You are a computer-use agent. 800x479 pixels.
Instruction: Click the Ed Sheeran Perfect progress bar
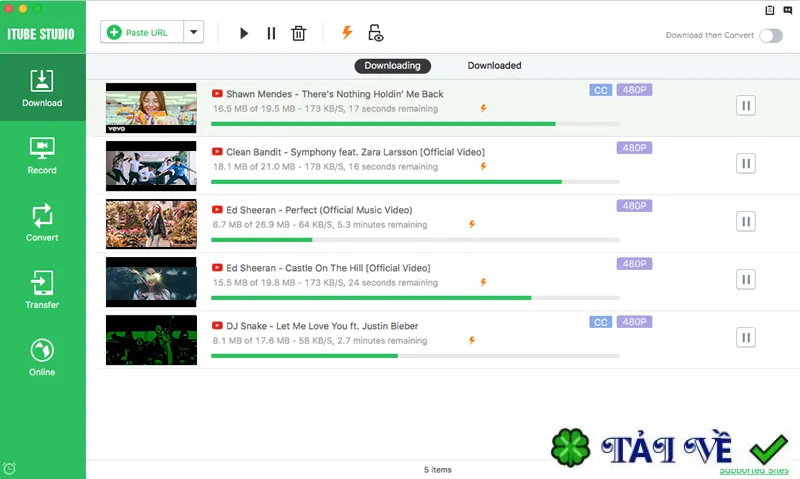pyautogui.click(x=415, y=240)
